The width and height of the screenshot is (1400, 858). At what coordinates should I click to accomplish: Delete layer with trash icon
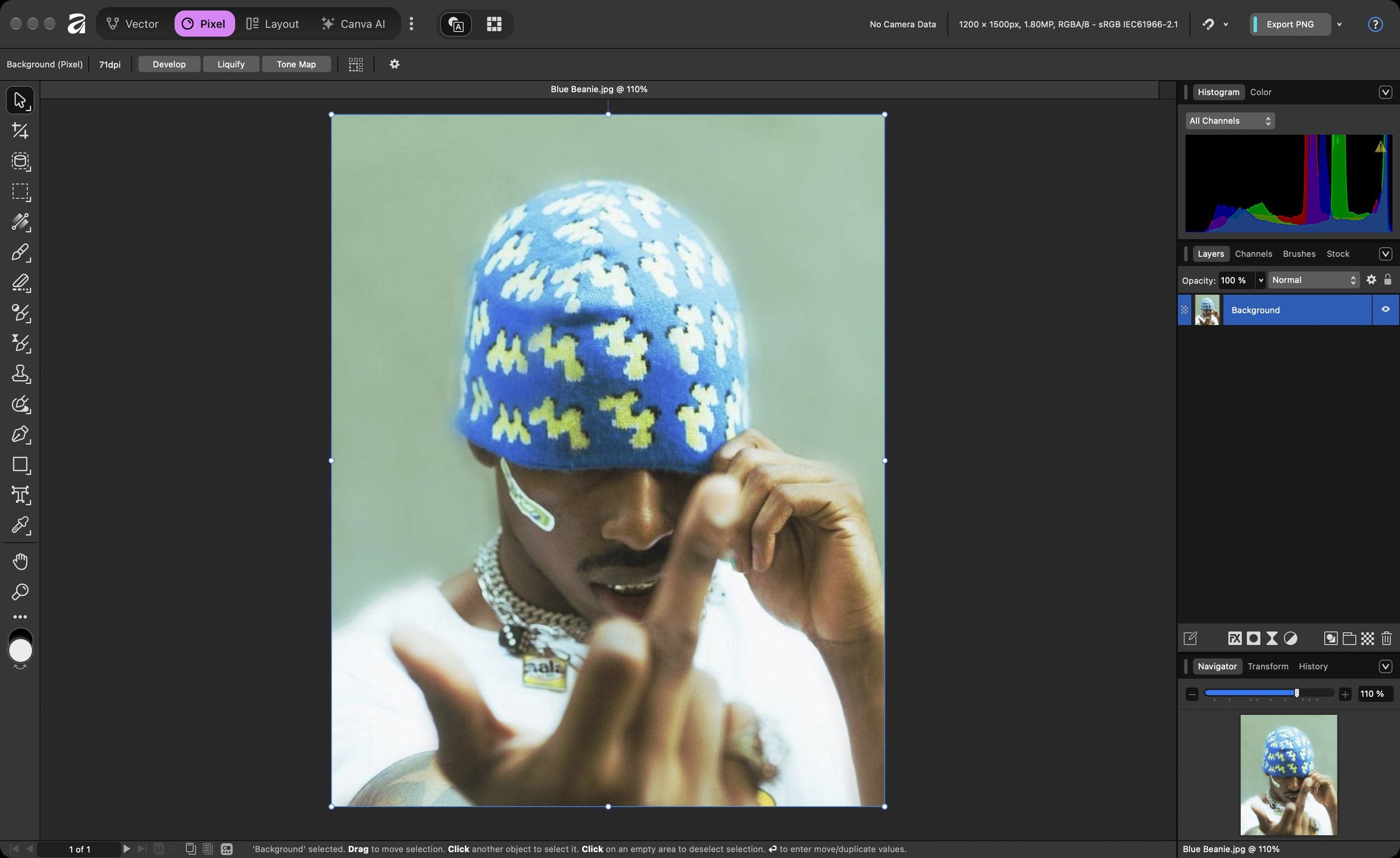(1387, 639)
